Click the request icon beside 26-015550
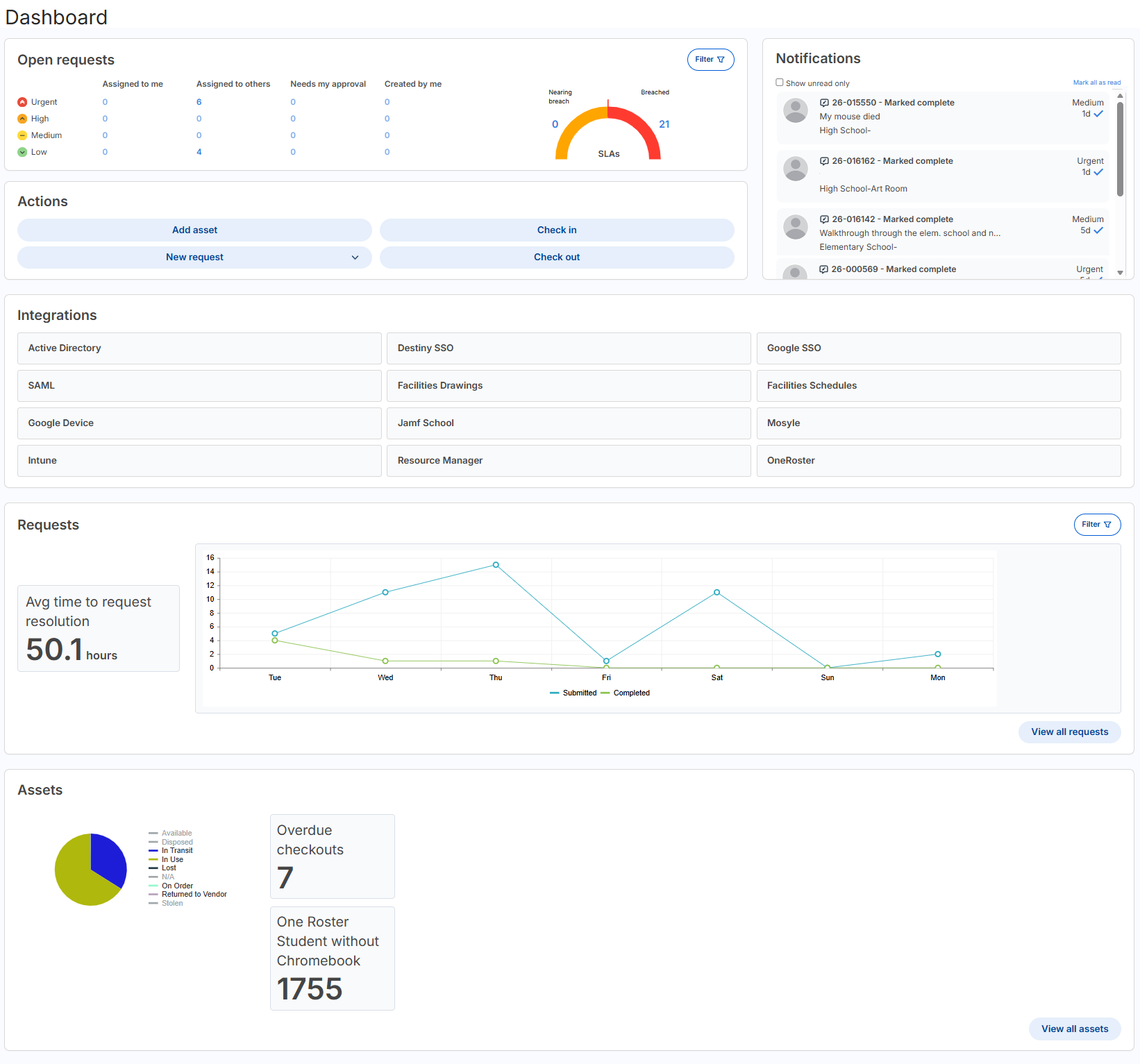The width and height of the screenshot is (1140, 1064). coord(823,102)
